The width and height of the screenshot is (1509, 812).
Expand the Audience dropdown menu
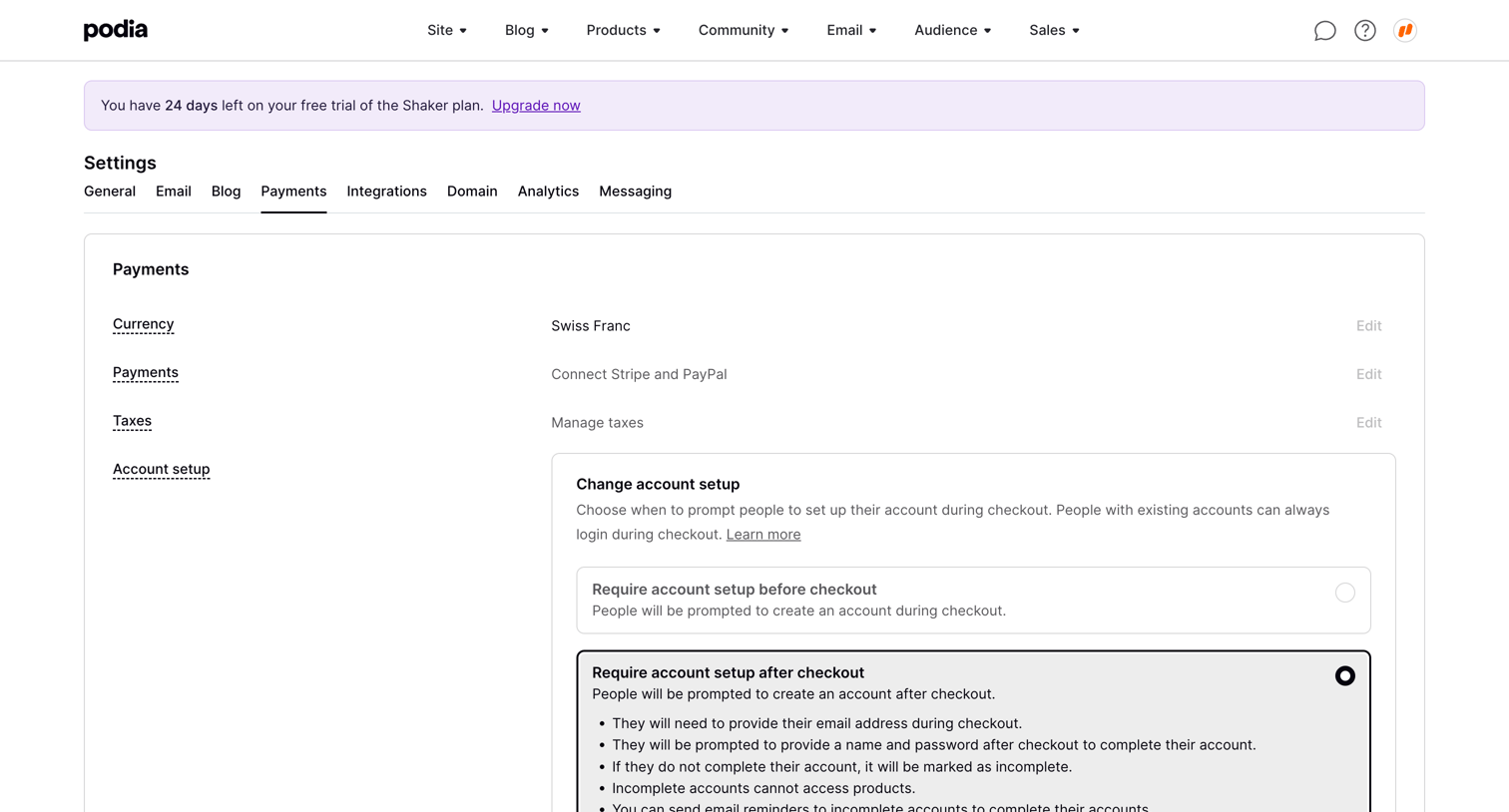[x=953, y=30]
